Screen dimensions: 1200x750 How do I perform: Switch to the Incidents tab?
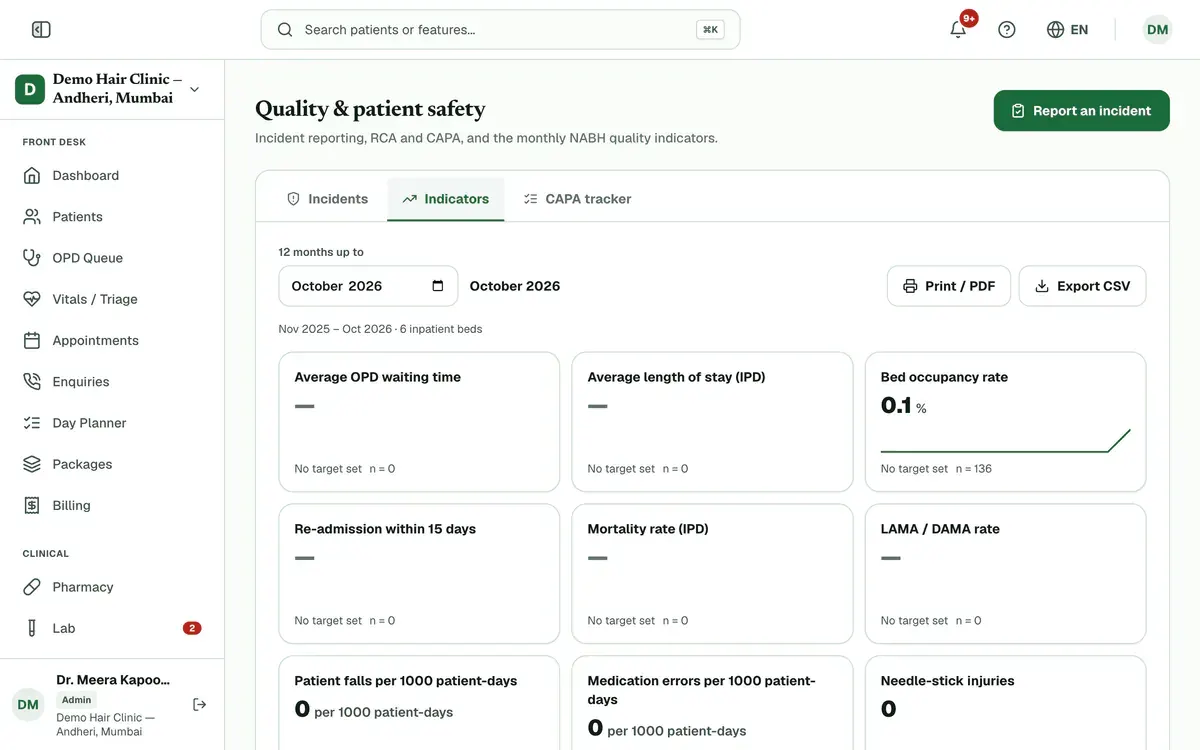(x=327, y=199)
